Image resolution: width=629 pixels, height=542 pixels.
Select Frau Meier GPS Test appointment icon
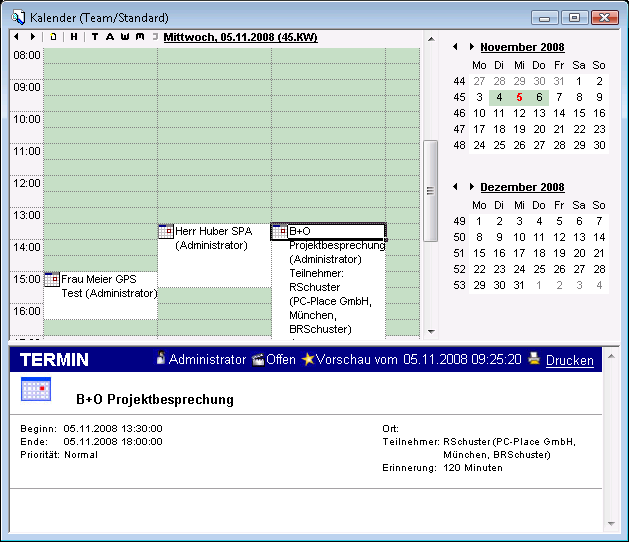52,279
